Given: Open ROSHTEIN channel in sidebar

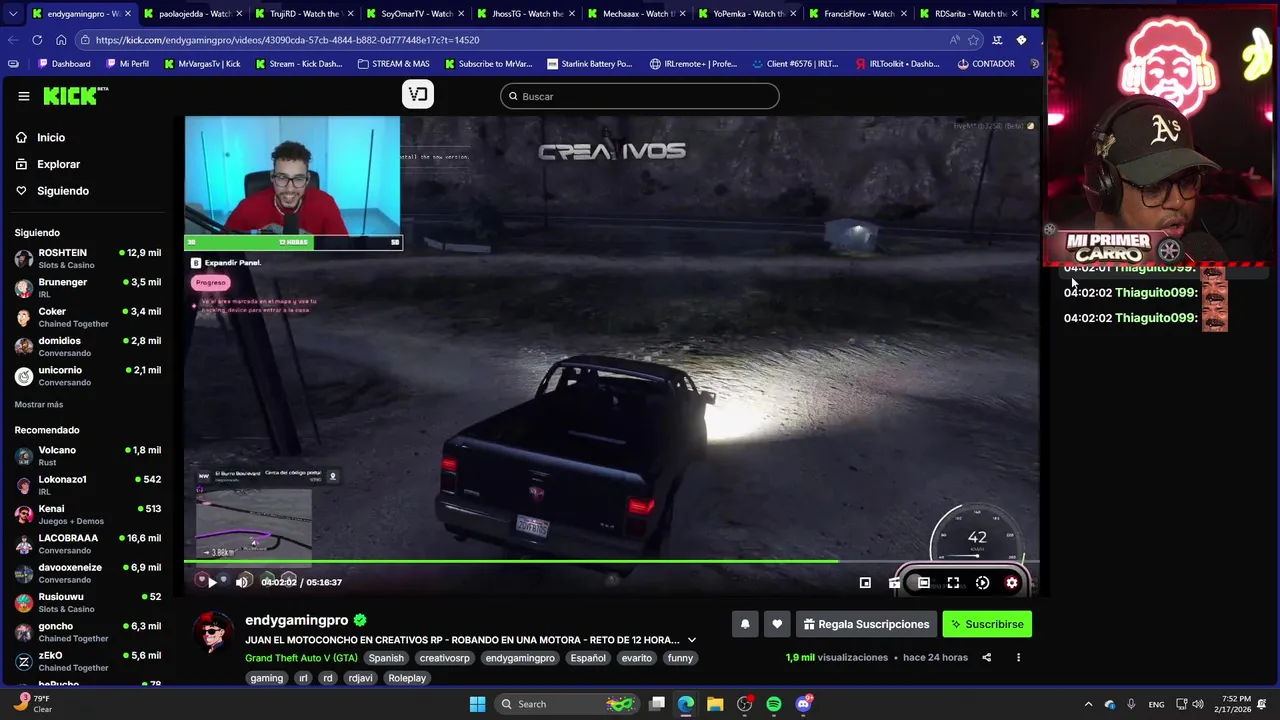Looking at the screenshot, I should click(88, 259).
